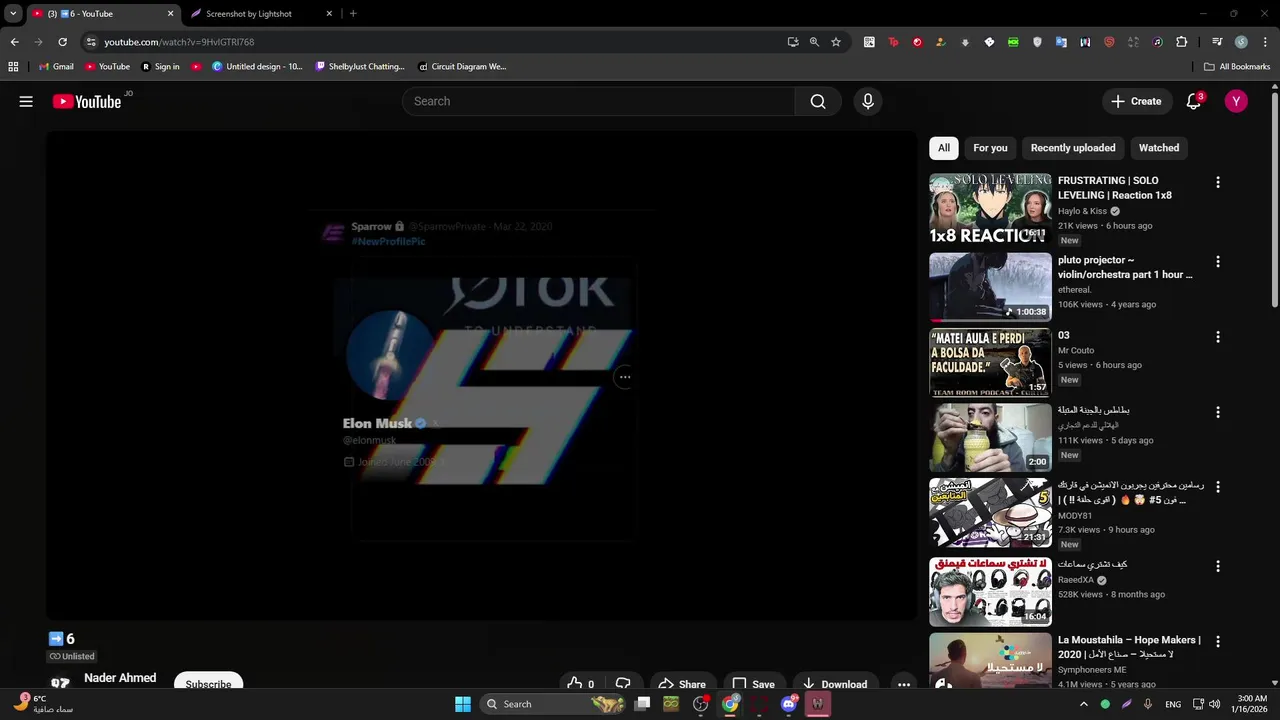Select the Watched filter chip
Viewport: 1280px width, 720px height.
pyautogui.click(x=1159, y=148)
